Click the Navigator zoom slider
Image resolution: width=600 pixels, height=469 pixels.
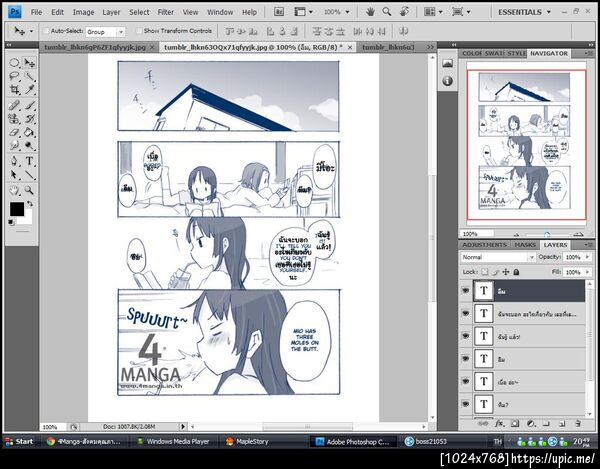point(547,234)
